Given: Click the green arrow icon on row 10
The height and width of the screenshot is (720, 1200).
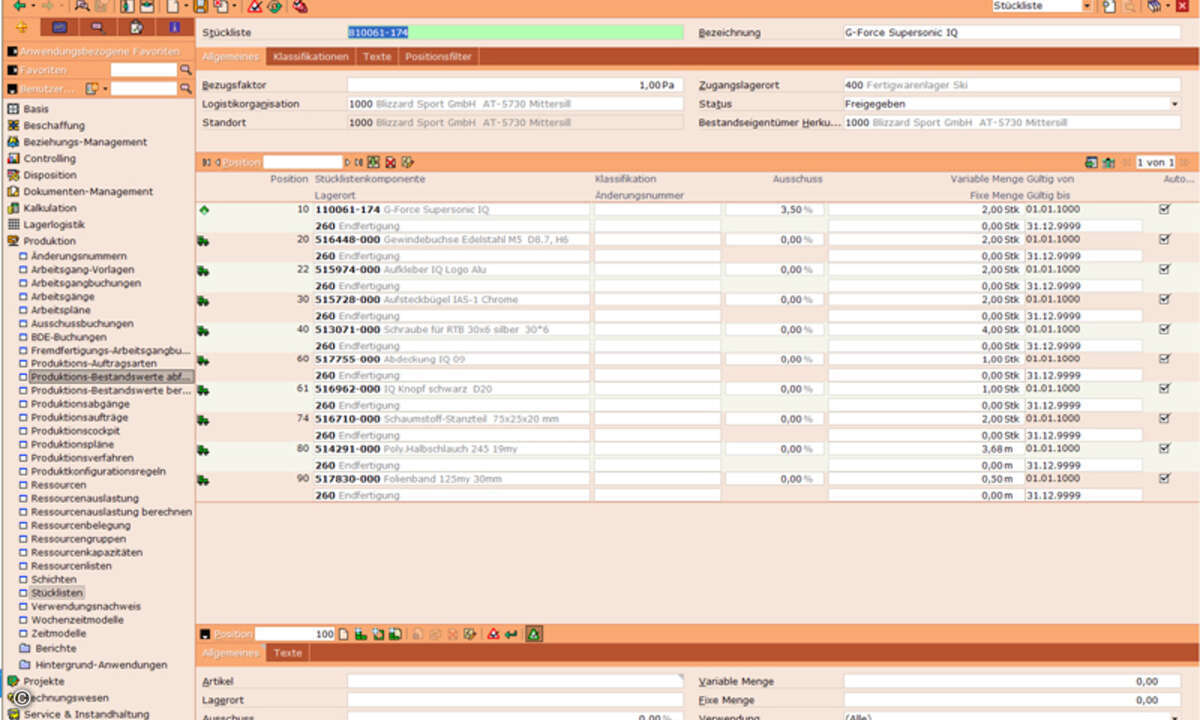Looking at the screenshot, I should tap(204, 210).
